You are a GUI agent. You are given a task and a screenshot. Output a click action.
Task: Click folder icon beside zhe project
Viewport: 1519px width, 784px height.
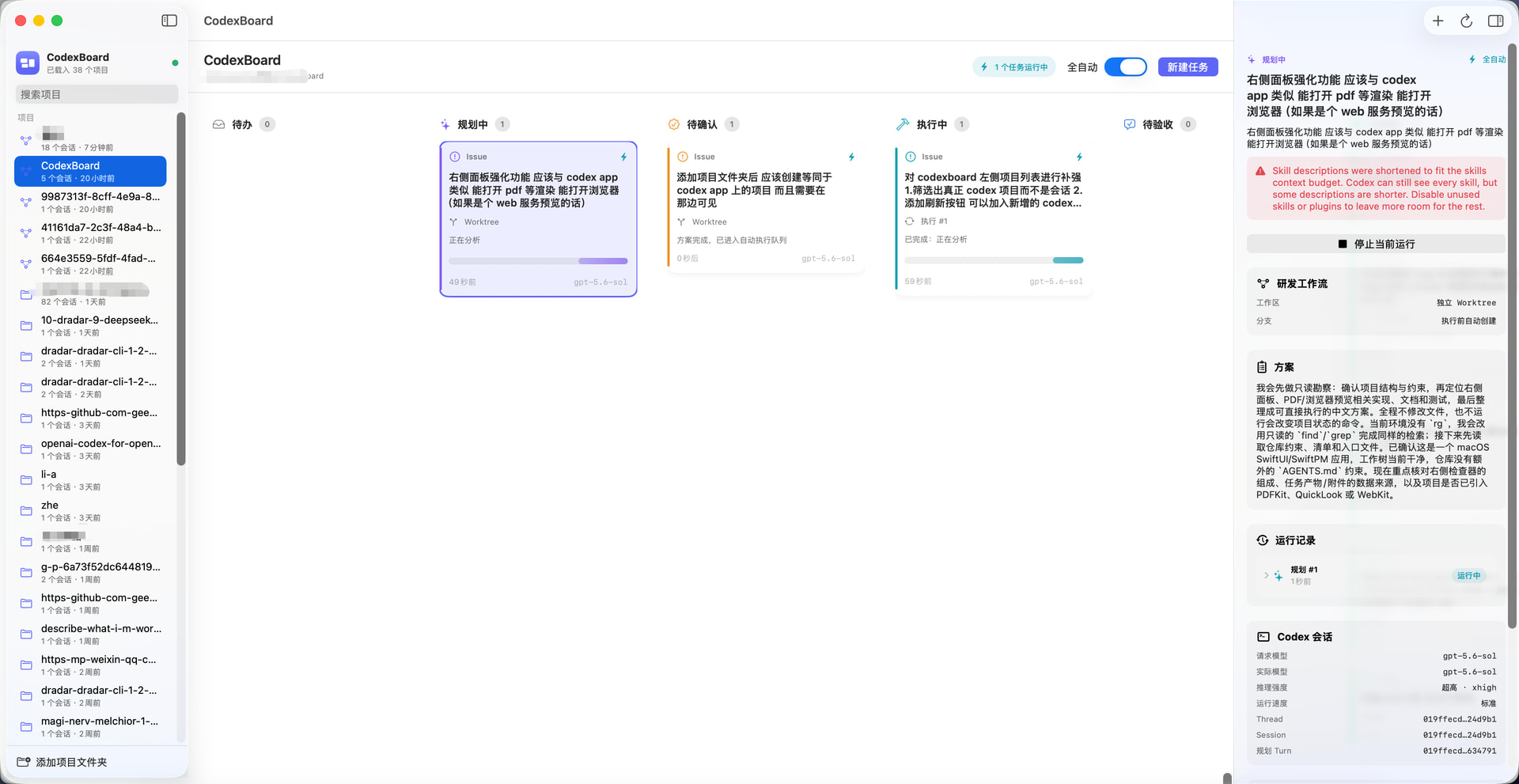(26, 511)
